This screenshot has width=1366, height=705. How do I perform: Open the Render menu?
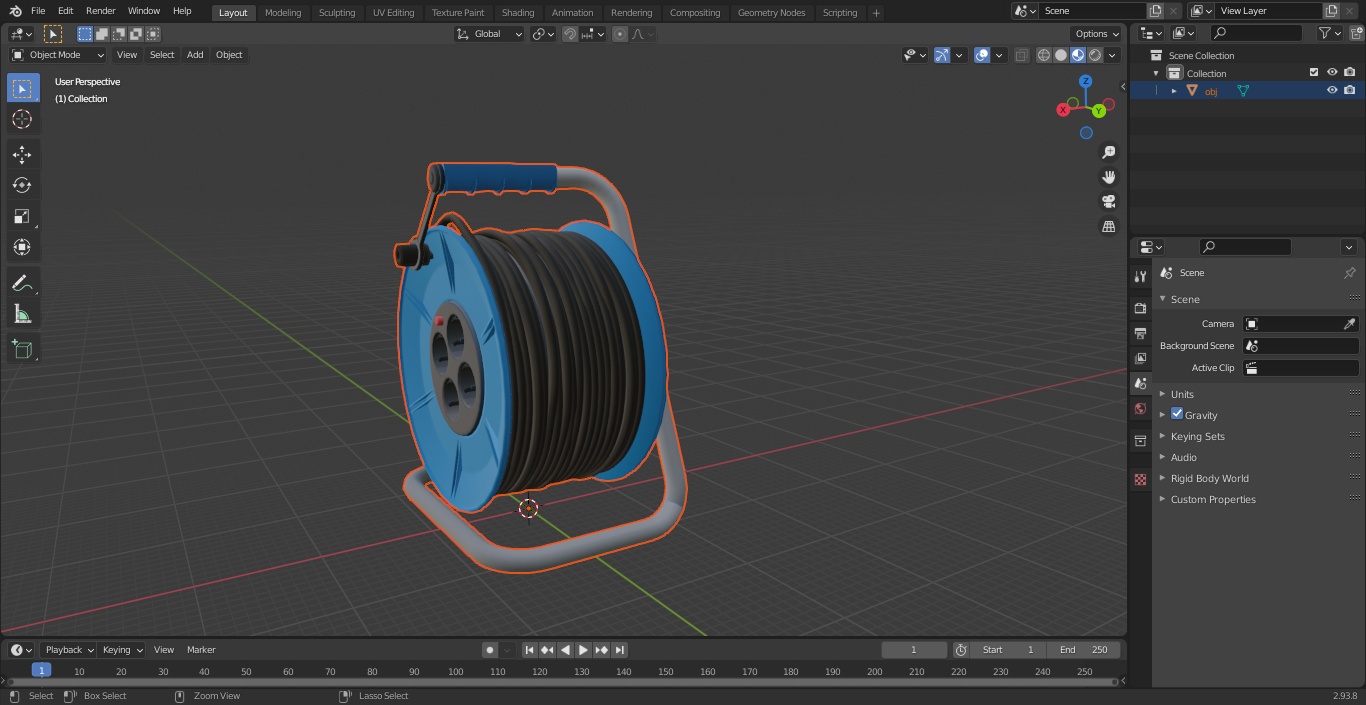(101, 11)
